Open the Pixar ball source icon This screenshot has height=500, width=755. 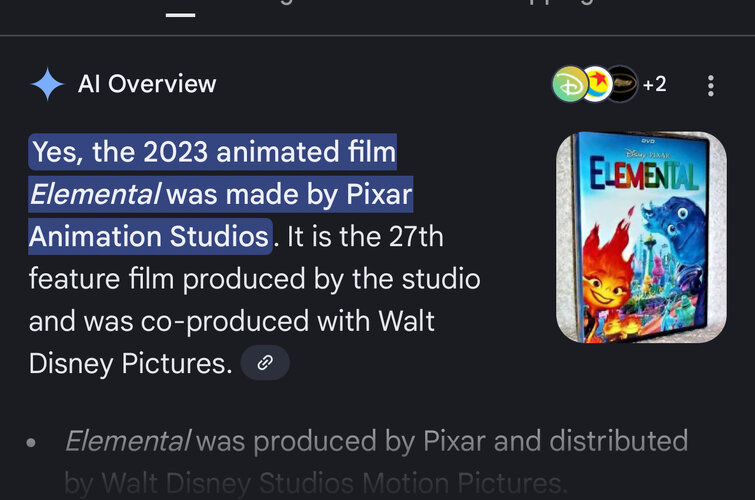click(595, 85)
